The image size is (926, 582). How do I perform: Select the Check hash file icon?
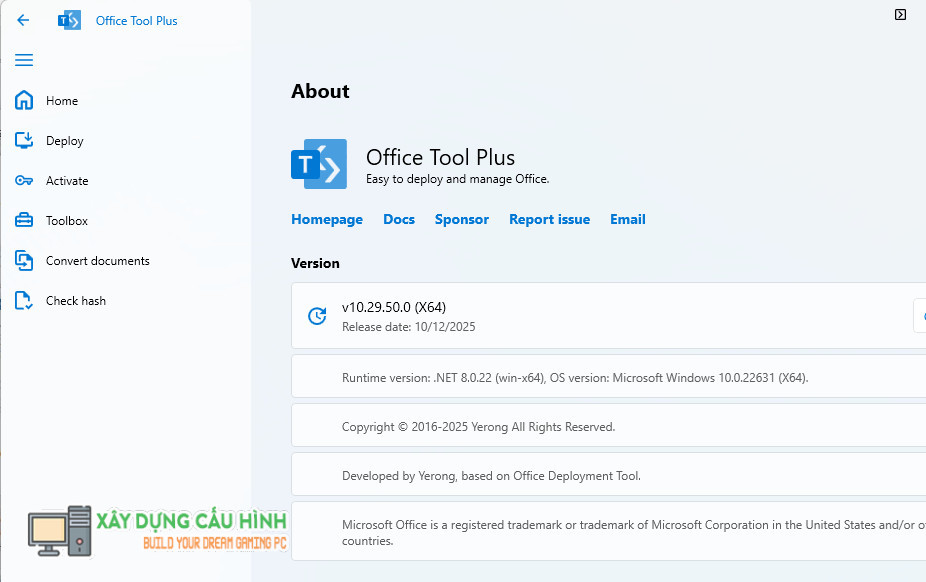(25, 300)
